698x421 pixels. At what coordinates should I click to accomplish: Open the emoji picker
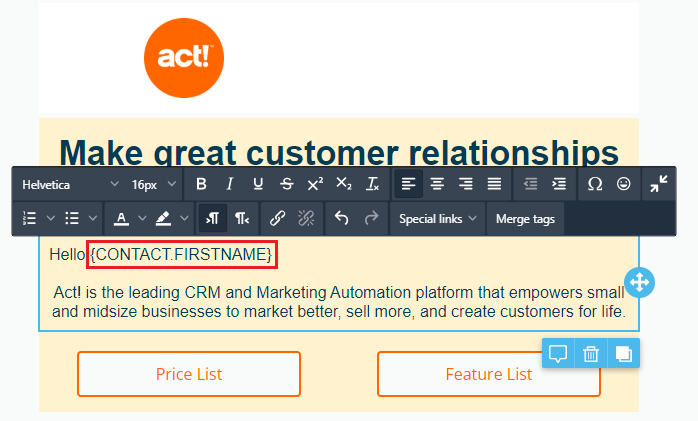pyautogui.click(x=624, y=184)
